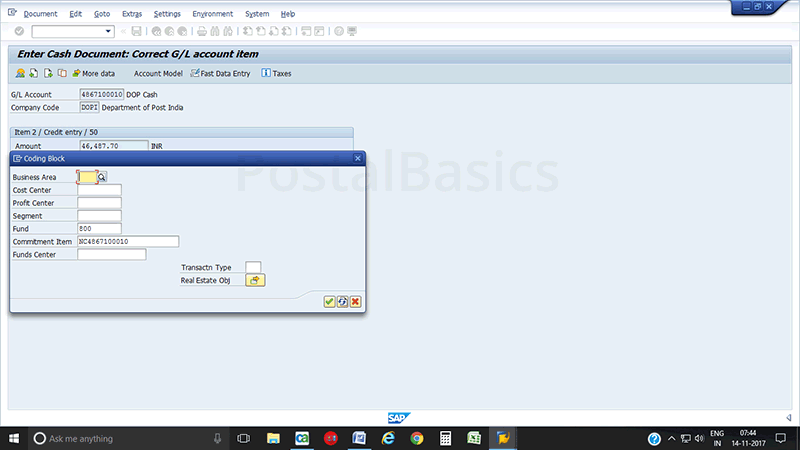Click the Taxes info icon

pos(265,73)
